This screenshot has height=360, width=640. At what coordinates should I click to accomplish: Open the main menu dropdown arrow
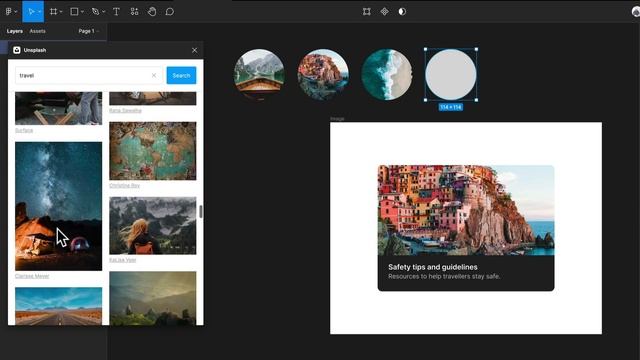click(x=16, y=12)
